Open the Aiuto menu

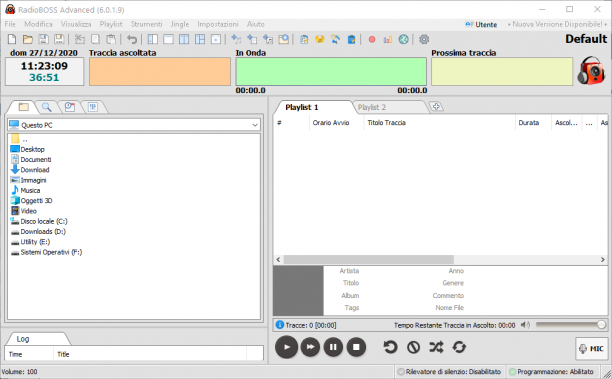click(256, 24)
